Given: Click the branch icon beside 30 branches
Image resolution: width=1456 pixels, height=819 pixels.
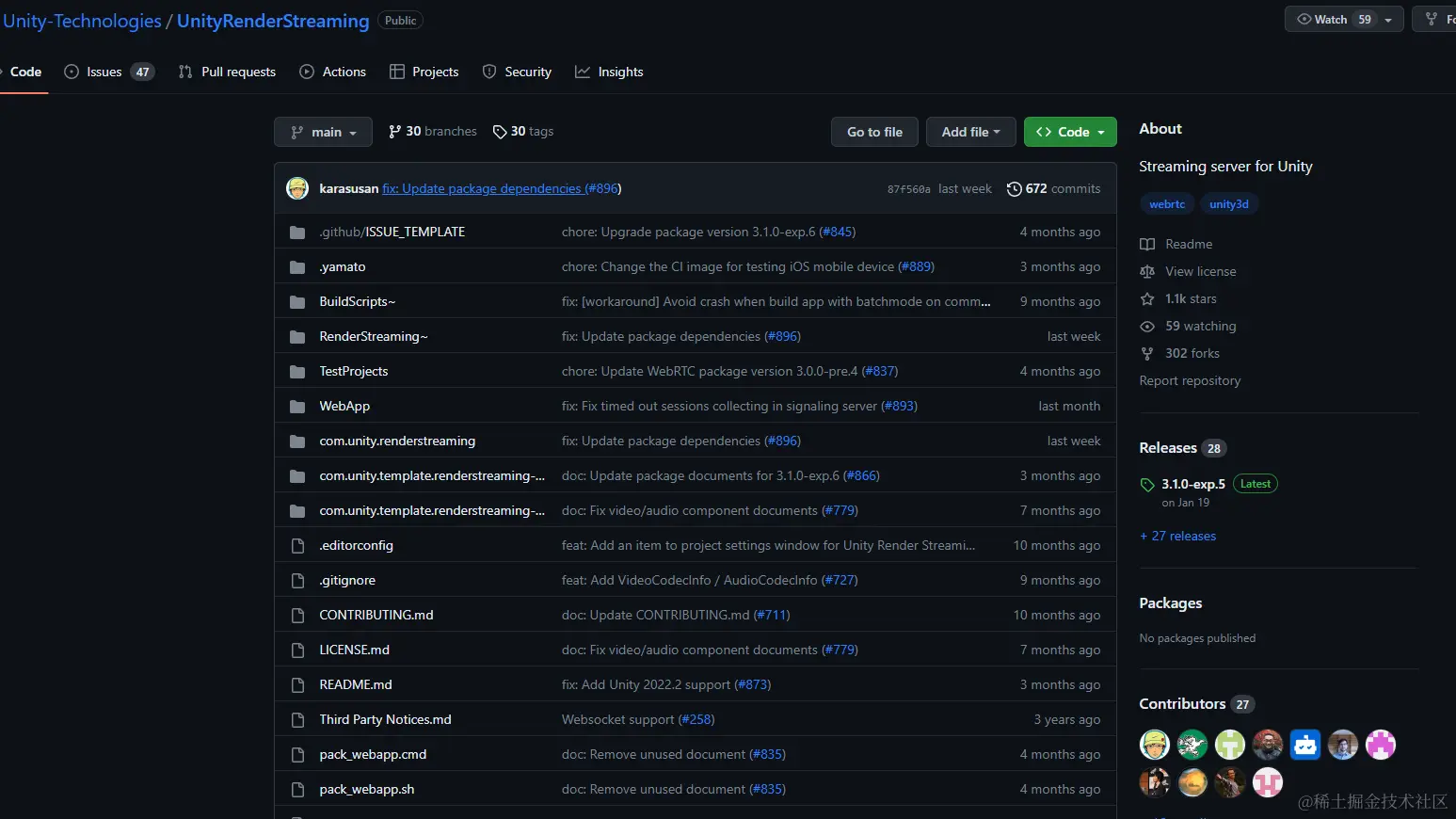Looking at the screenshot, I should (x=394, y=132).
